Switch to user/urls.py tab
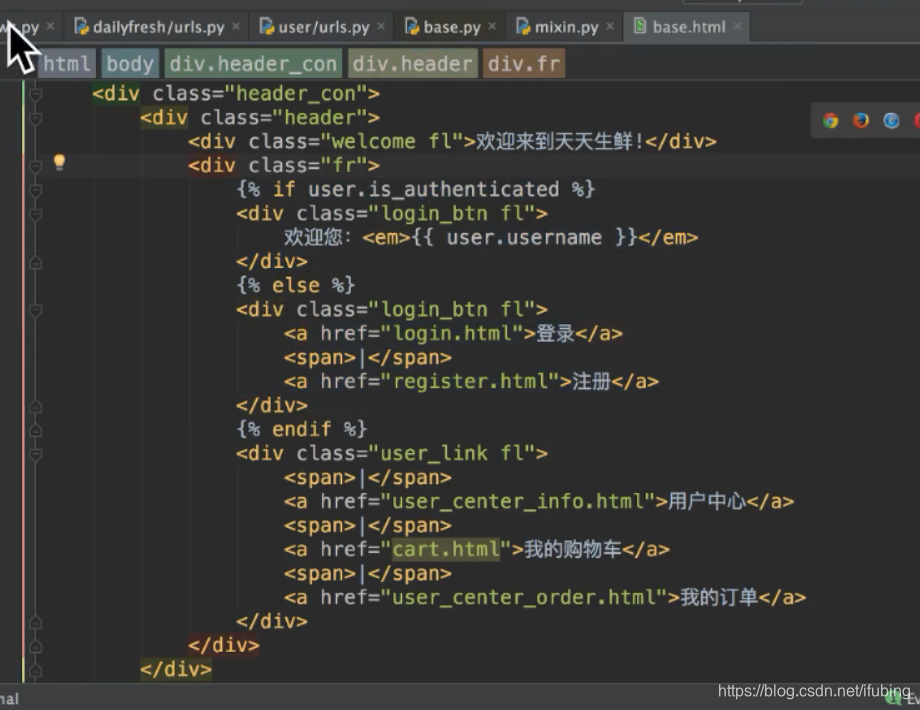Screen dimensions: 920x710 (x=323, y=27)
